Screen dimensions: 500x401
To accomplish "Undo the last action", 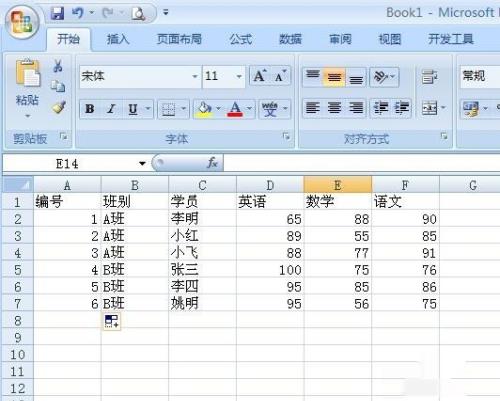I will 78,14.
